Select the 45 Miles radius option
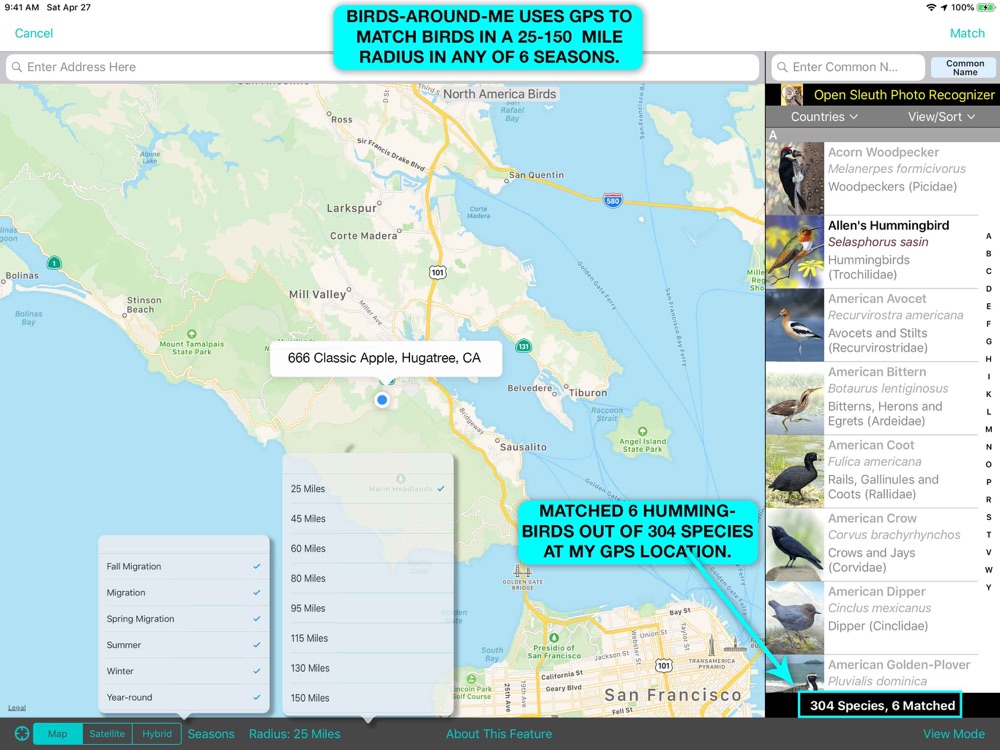 coord(368,518)
